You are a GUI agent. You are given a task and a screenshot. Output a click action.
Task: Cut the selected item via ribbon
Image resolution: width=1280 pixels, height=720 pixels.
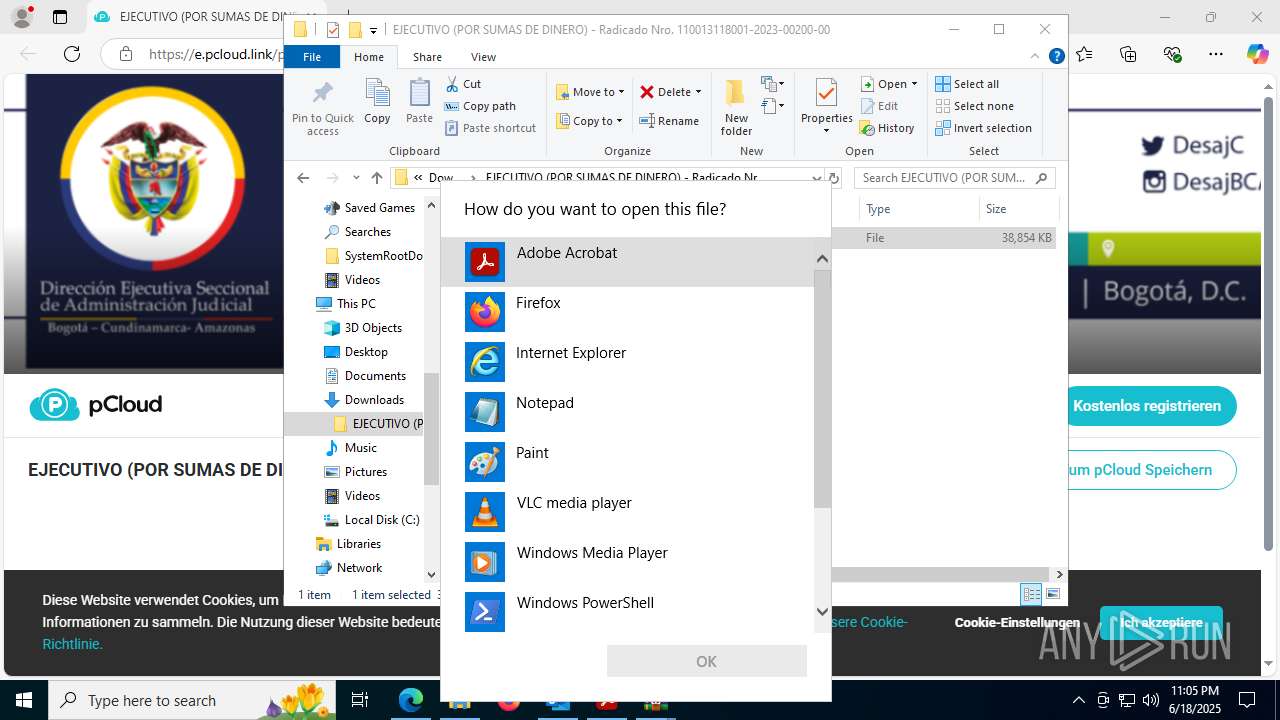click(463, 84)
